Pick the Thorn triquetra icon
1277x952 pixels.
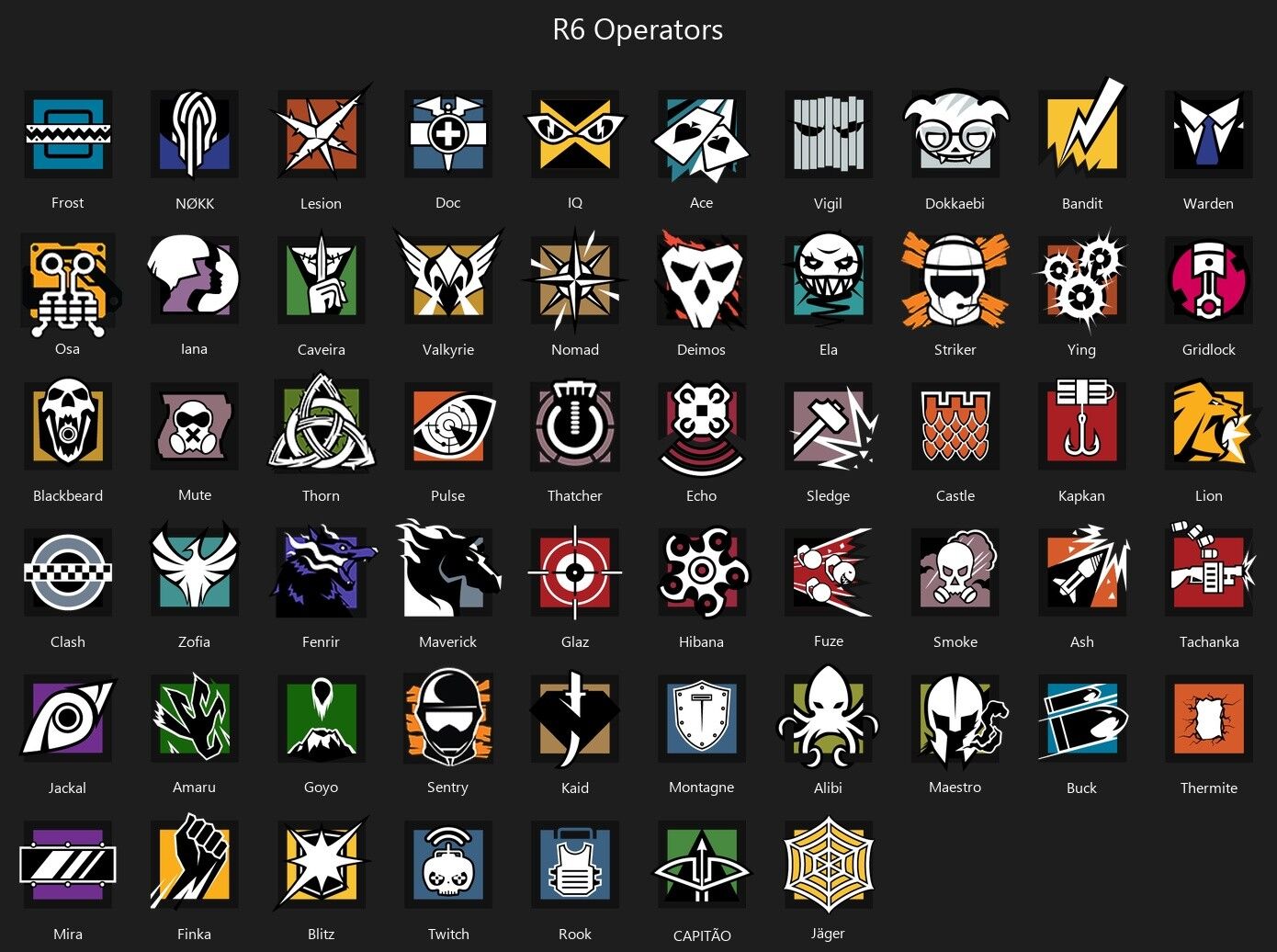(x=322, y=425)
